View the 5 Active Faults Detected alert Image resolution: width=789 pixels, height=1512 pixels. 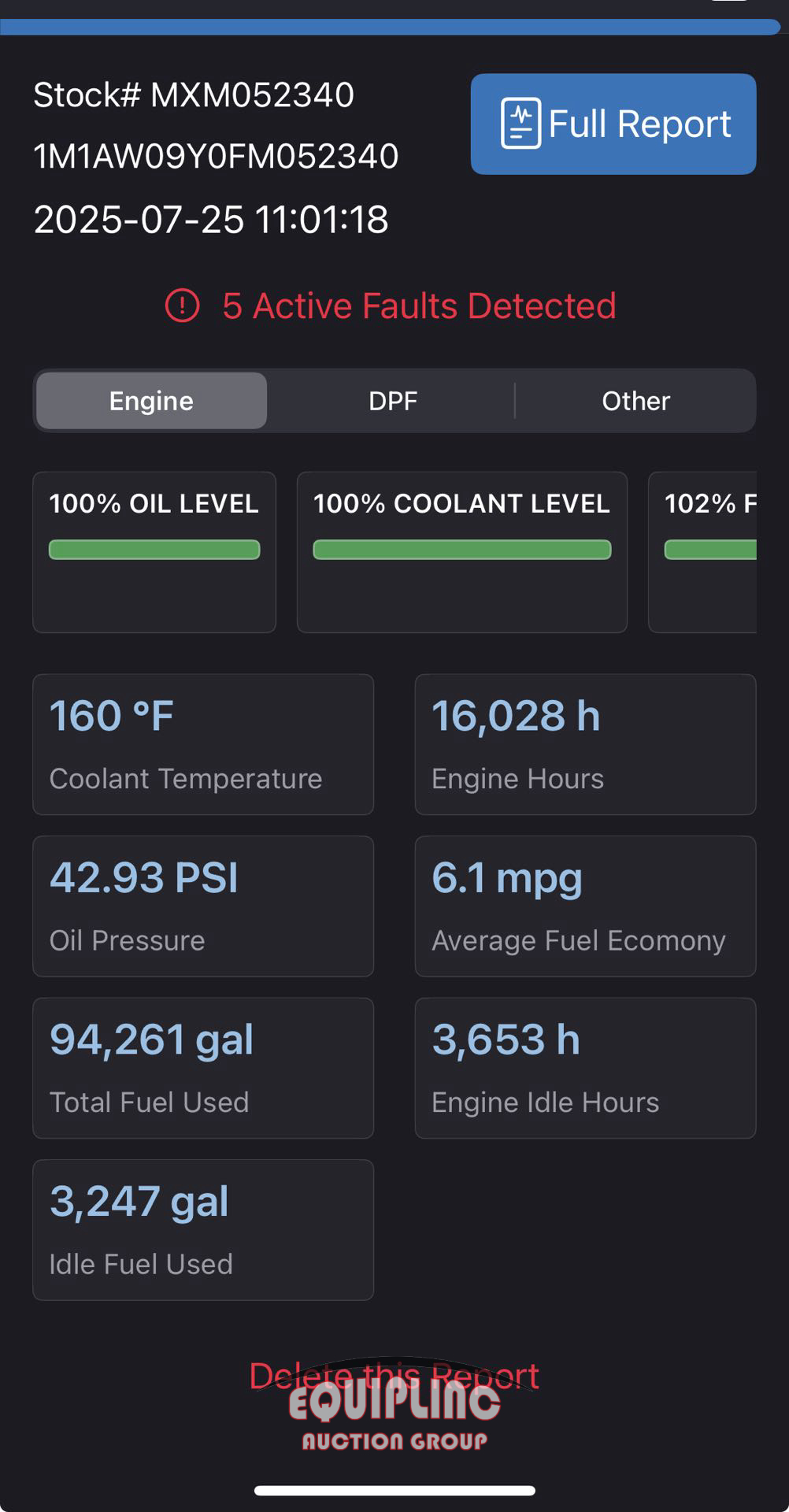coord(418,306)
